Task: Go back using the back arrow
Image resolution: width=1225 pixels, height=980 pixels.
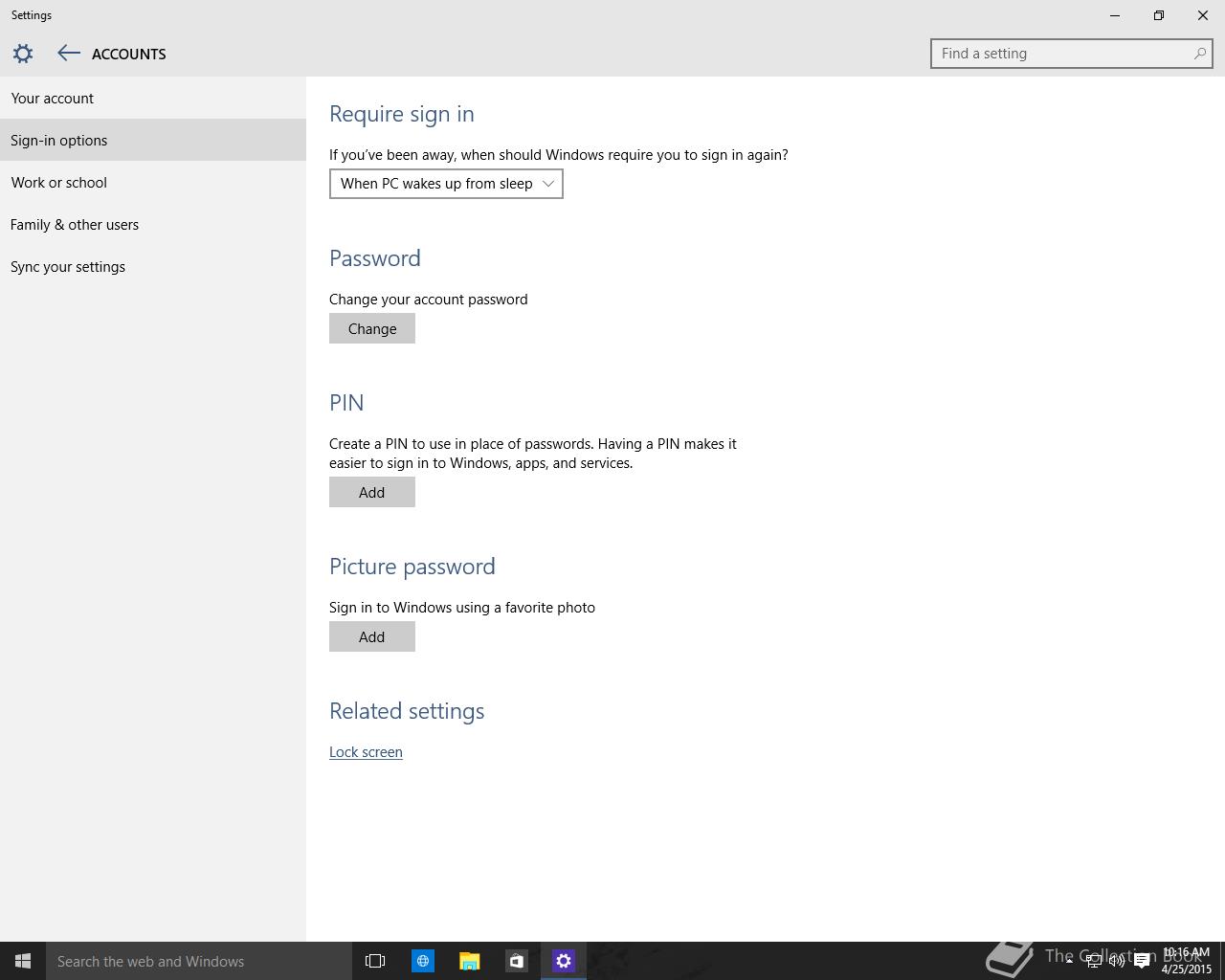Action: click(68, 54)
